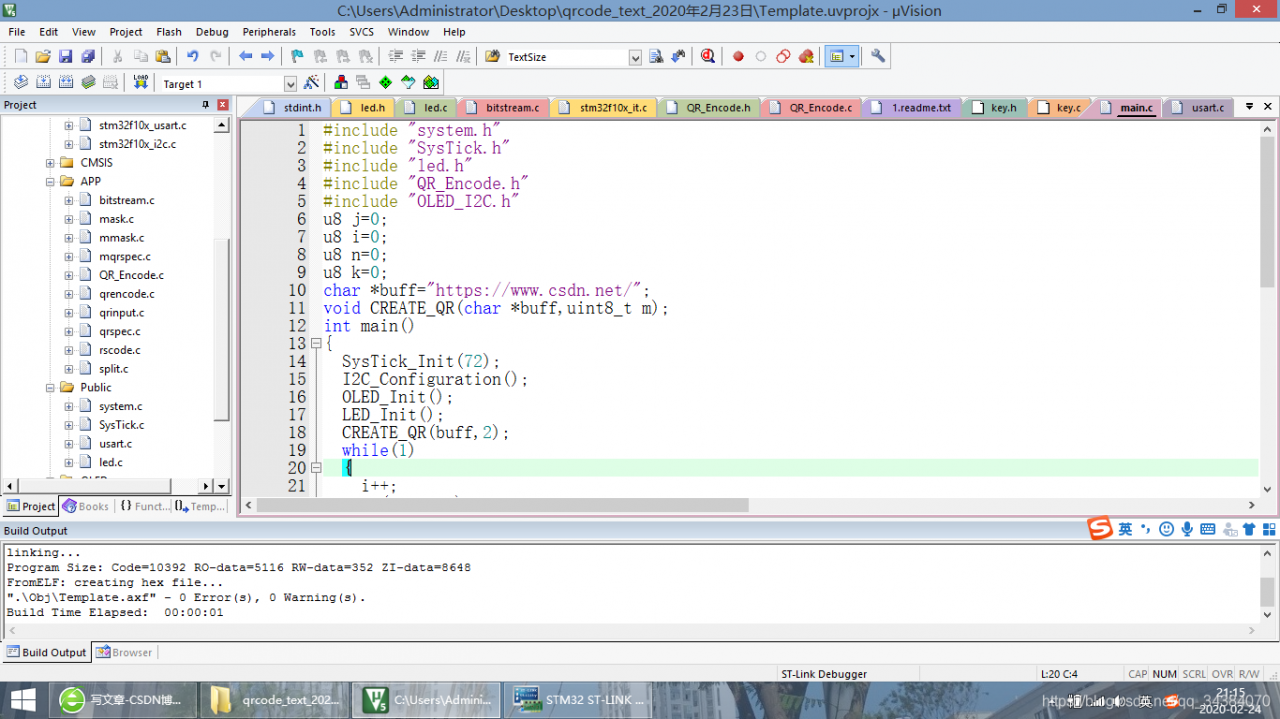Viewport: 1280px width, 719px height.
Task: Open Manage Run-Time Environment green diamond icon
Action: click(385, 83)
